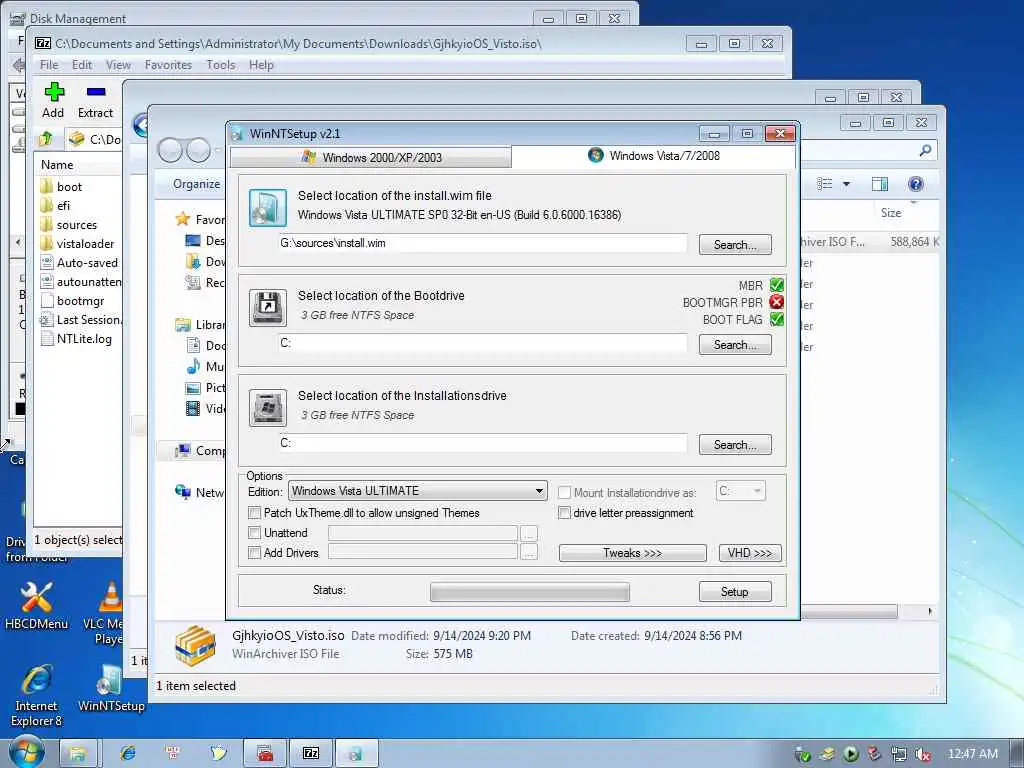This screenshot has height=768, width=1024.
Task: Click Search for the Installationsdrive
Action: tap(735, 445)
